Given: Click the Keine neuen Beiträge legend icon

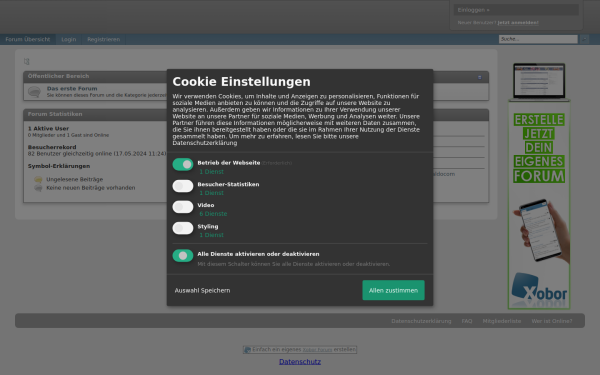Looking at the screenshot, I should (38, 188).
